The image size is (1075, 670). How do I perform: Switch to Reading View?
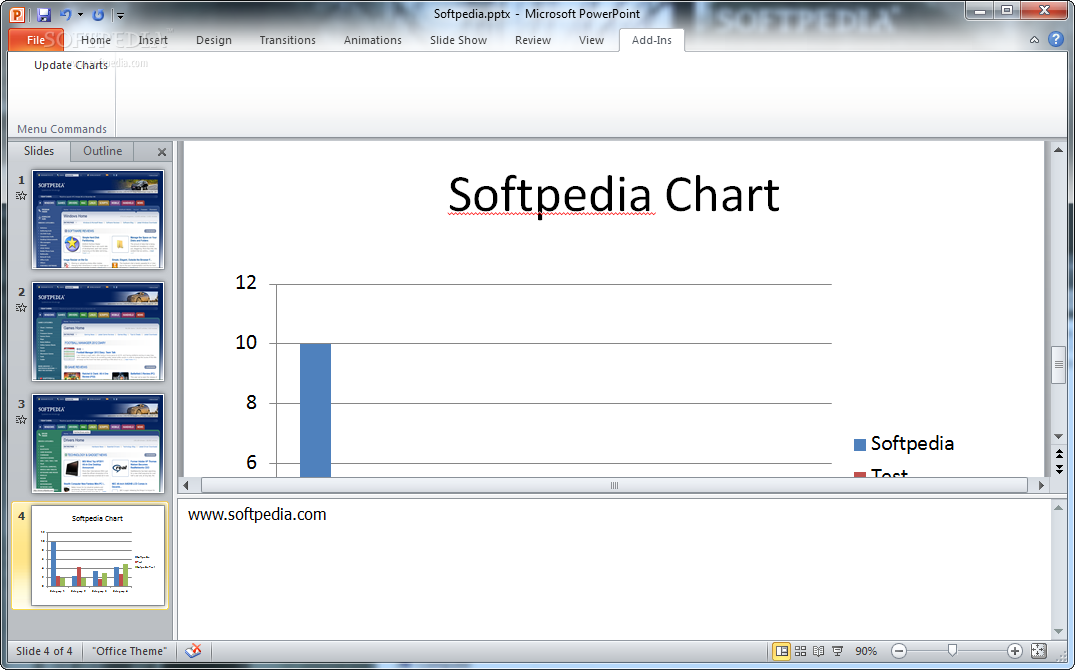819,651
